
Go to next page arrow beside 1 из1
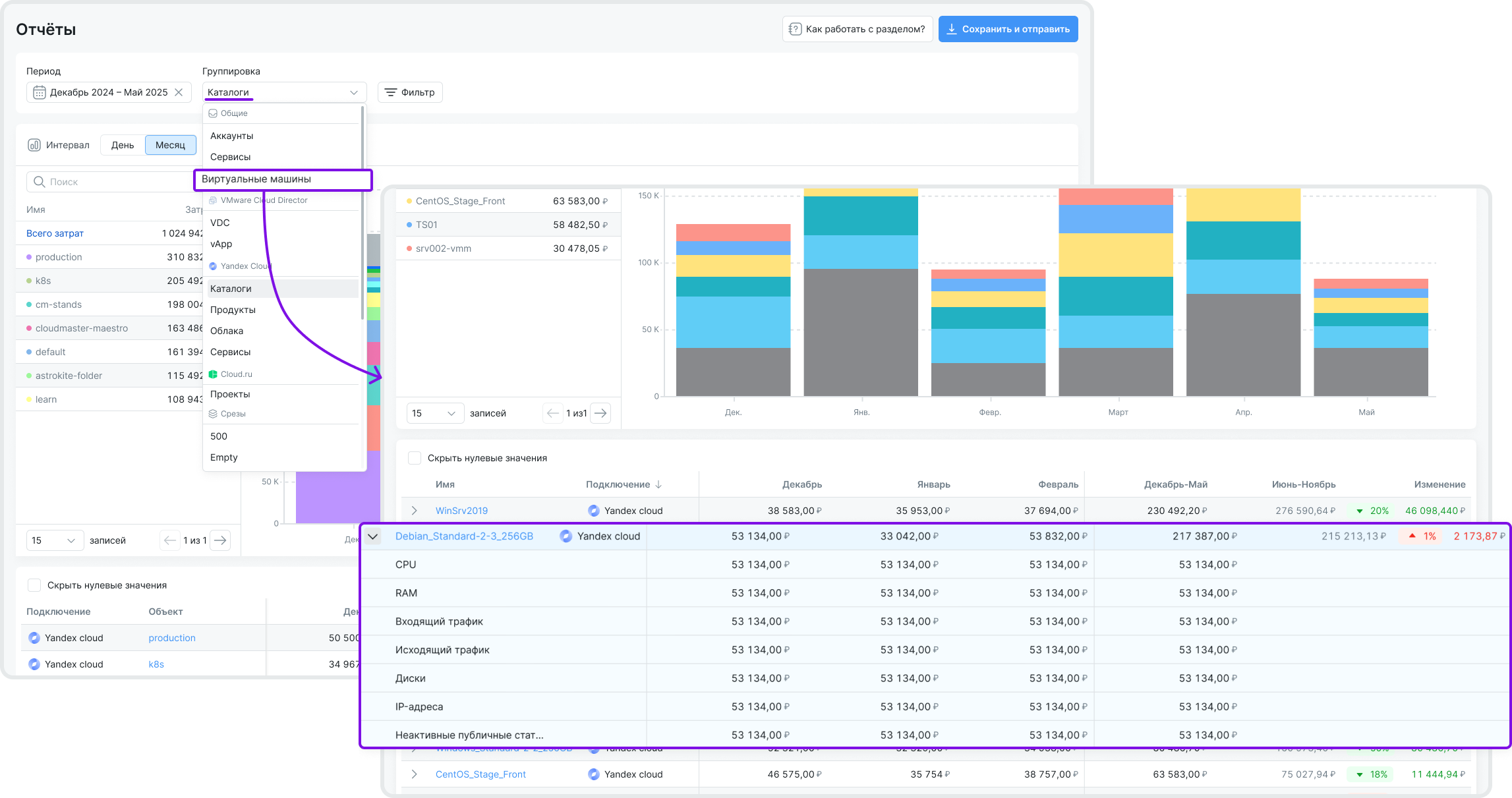click(600, 413)
